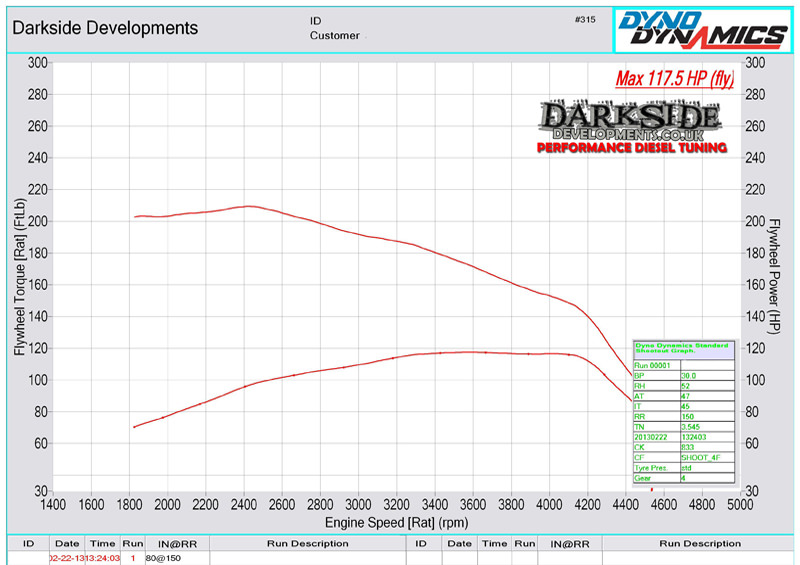Click 260 on the Flywheel Torque axis
Image resolution: width=800 pixels, height=565 pixels.
coord(38,126)
